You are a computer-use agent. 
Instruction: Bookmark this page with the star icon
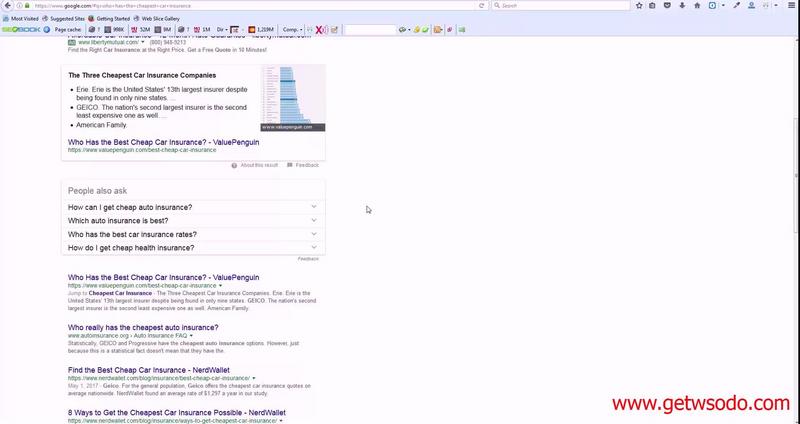click(x=639, y=6)
